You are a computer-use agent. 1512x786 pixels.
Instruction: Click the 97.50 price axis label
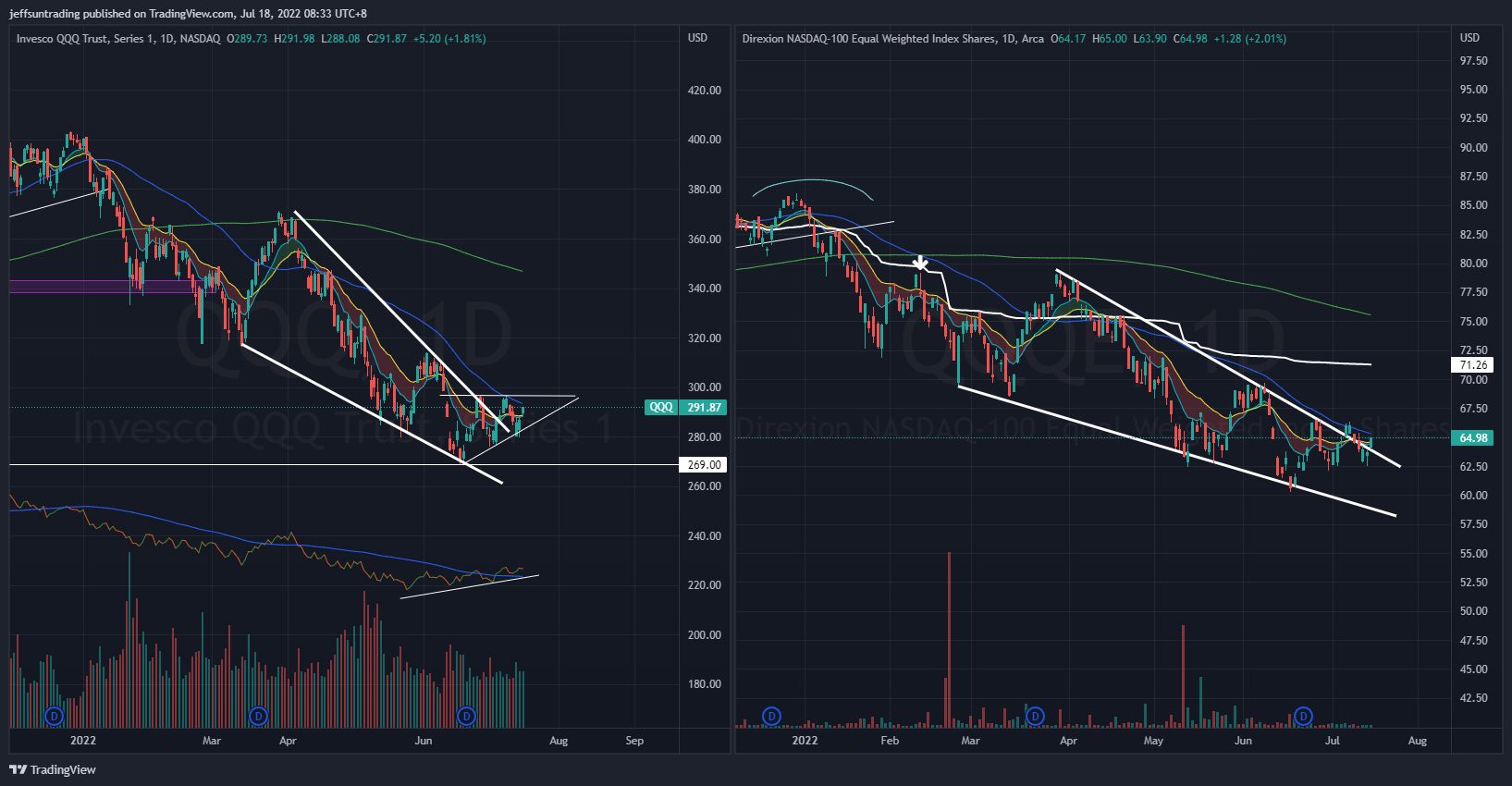(1474, 61)
